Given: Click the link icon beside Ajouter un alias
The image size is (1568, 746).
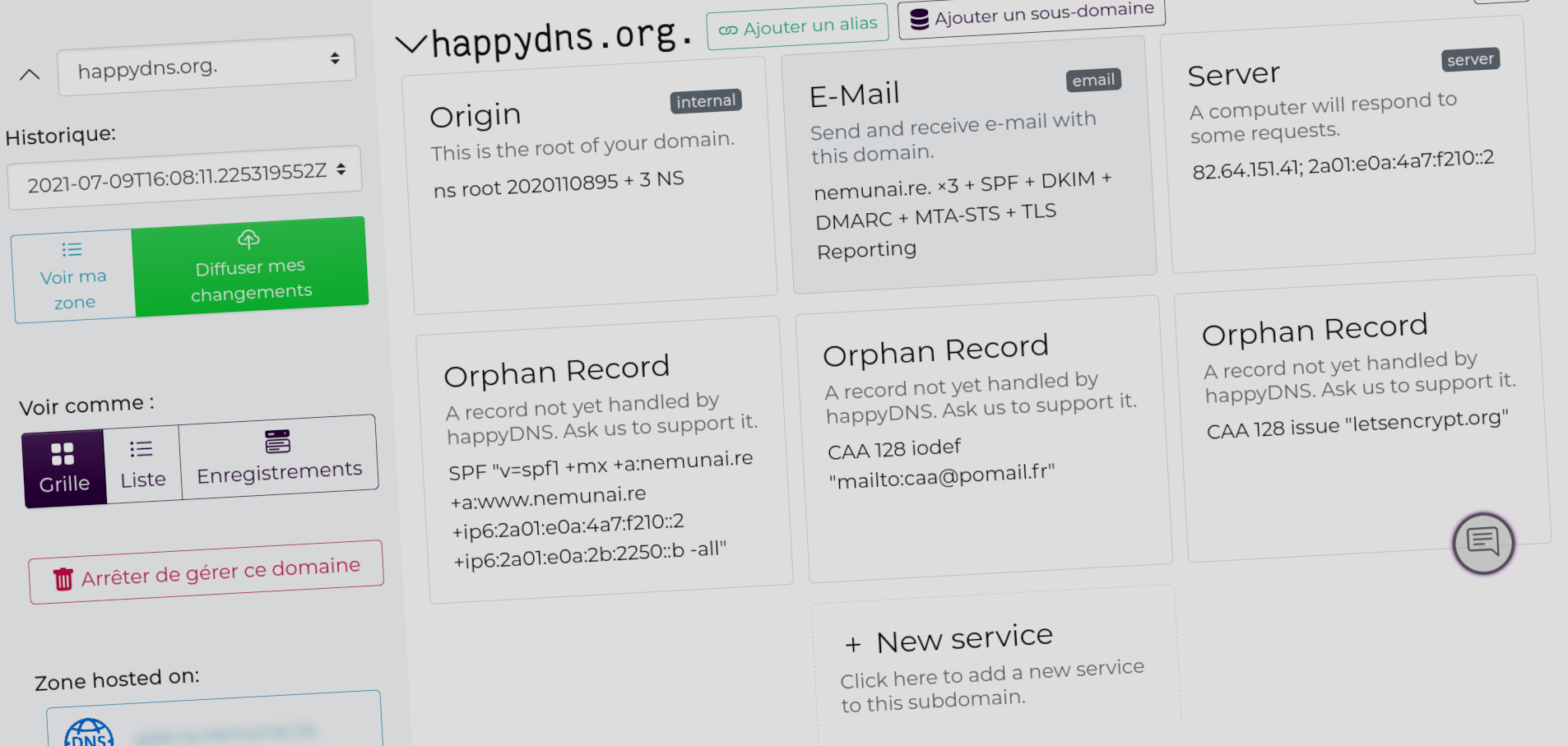Looking at the screenshot, I should (x=728, y=30).
